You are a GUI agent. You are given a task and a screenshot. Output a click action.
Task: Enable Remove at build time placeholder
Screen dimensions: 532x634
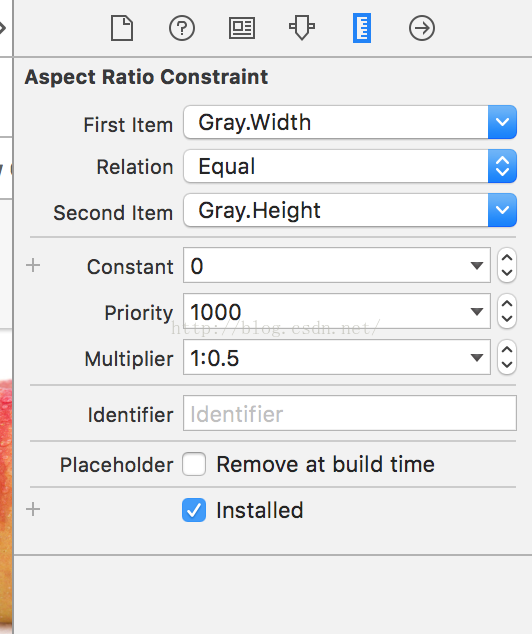[x=194, y=464]
